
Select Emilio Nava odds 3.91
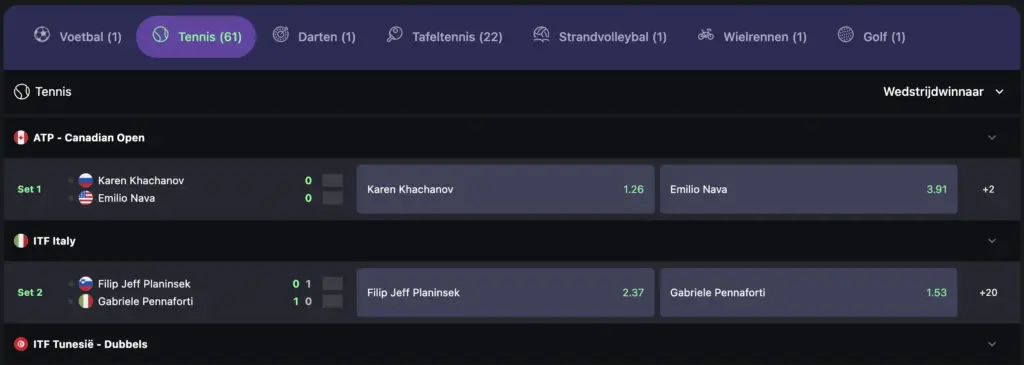point(808,189)
